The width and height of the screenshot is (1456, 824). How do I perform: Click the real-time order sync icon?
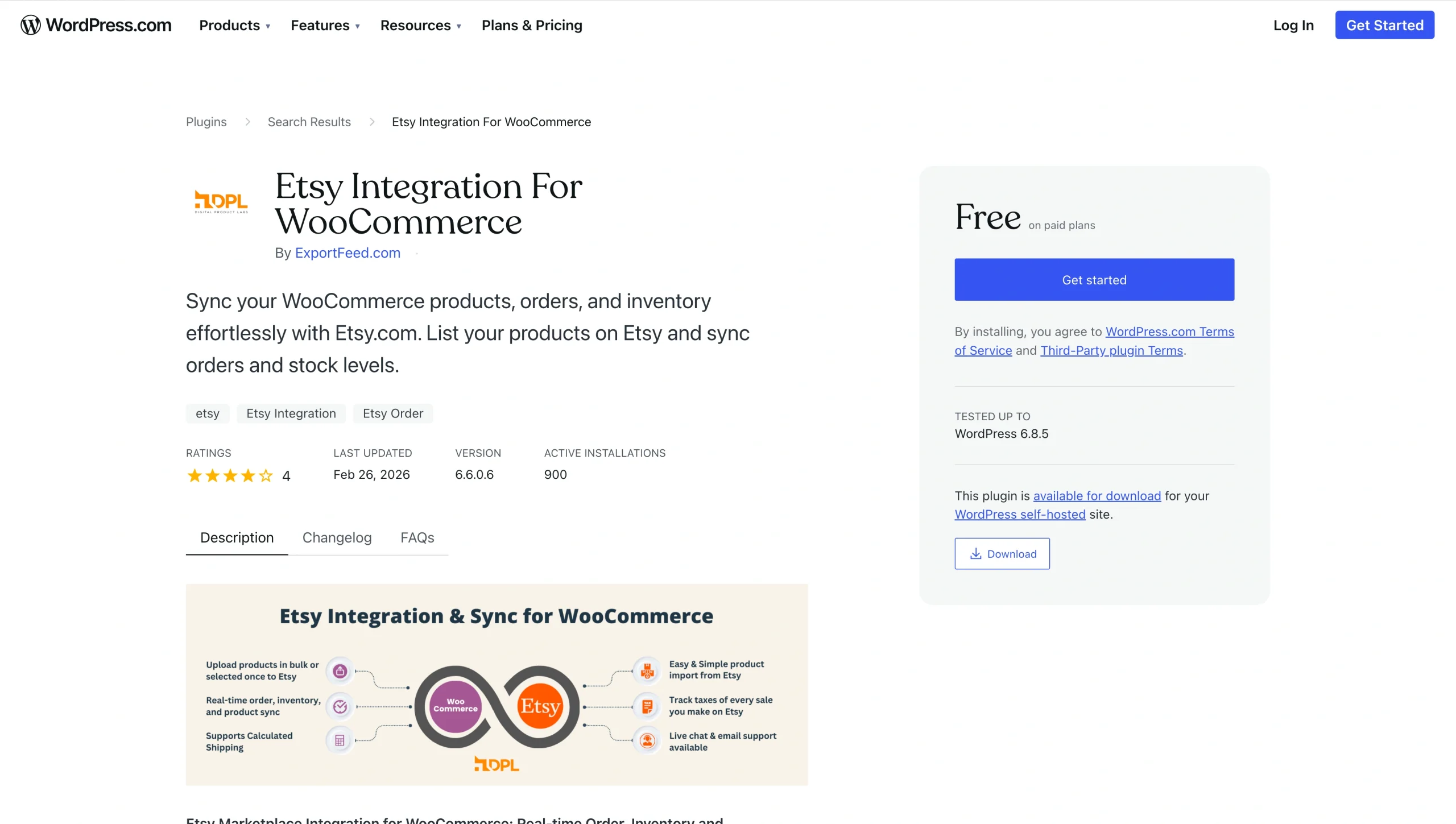coord(340,707)
